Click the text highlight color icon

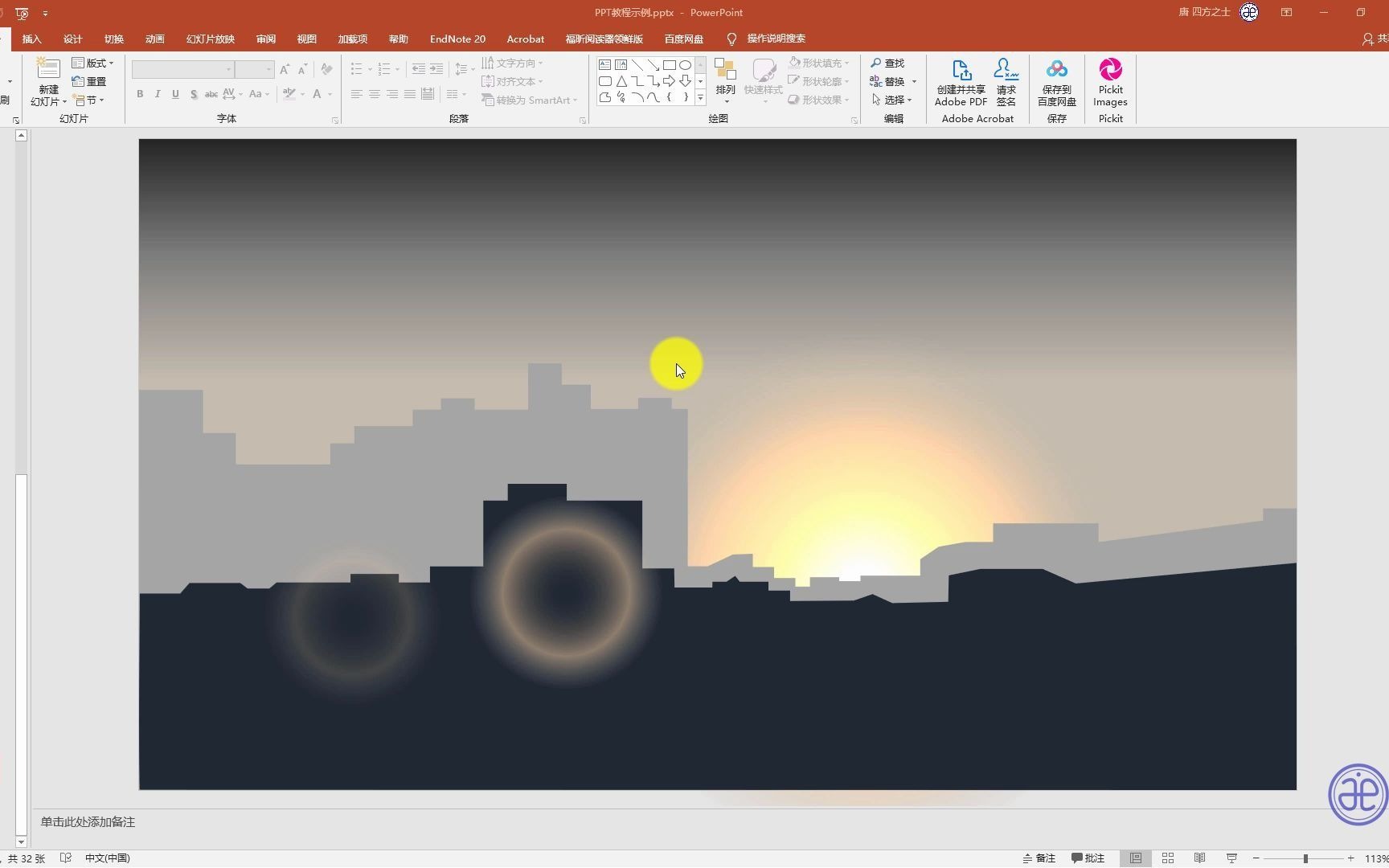coord(289,94)
